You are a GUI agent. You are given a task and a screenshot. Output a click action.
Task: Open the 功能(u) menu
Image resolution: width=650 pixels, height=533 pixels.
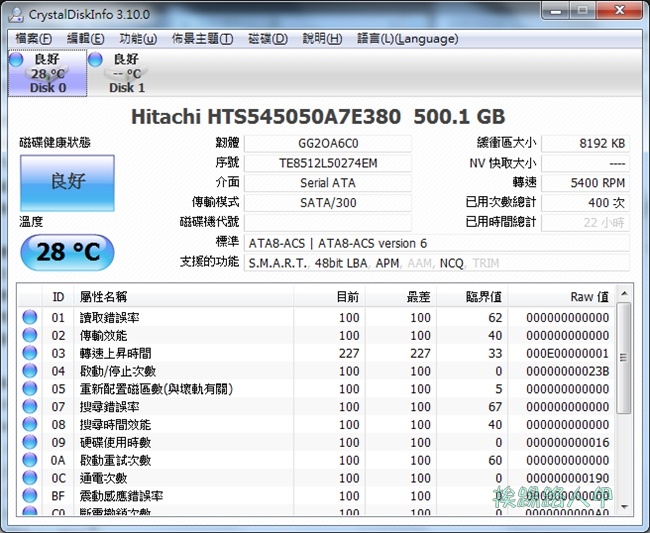point(138,39)
